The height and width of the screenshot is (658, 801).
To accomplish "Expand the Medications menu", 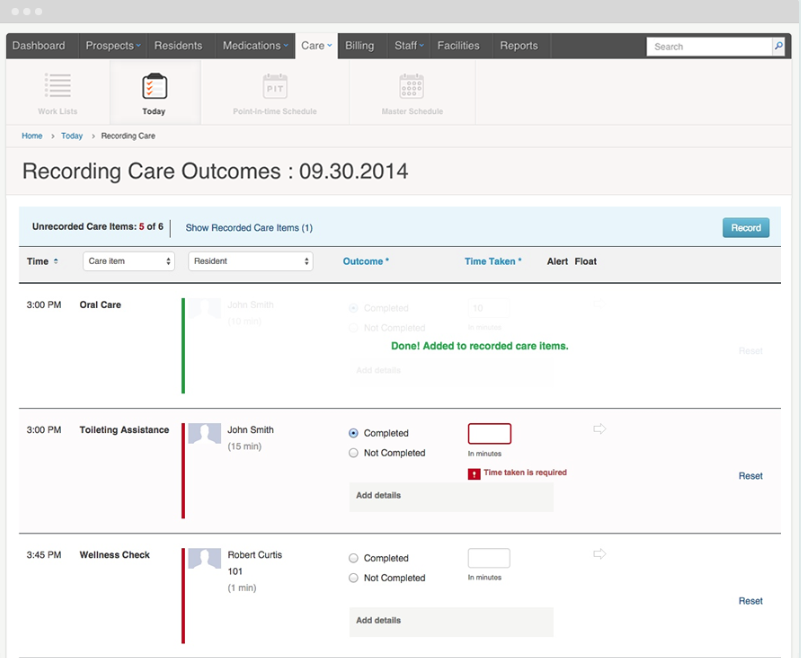I will tap(255, 46).
